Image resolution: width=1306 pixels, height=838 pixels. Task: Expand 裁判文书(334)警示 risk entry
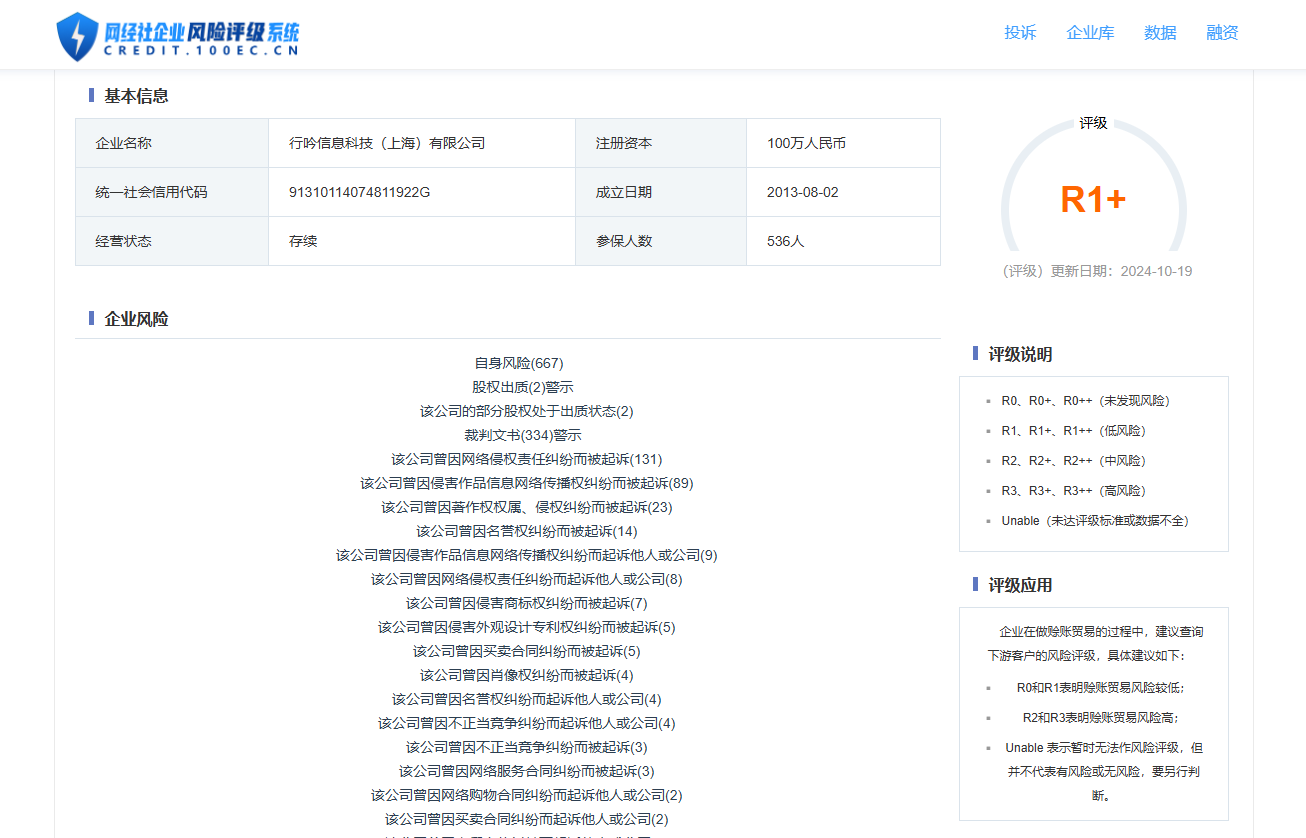tap(522, 435)
